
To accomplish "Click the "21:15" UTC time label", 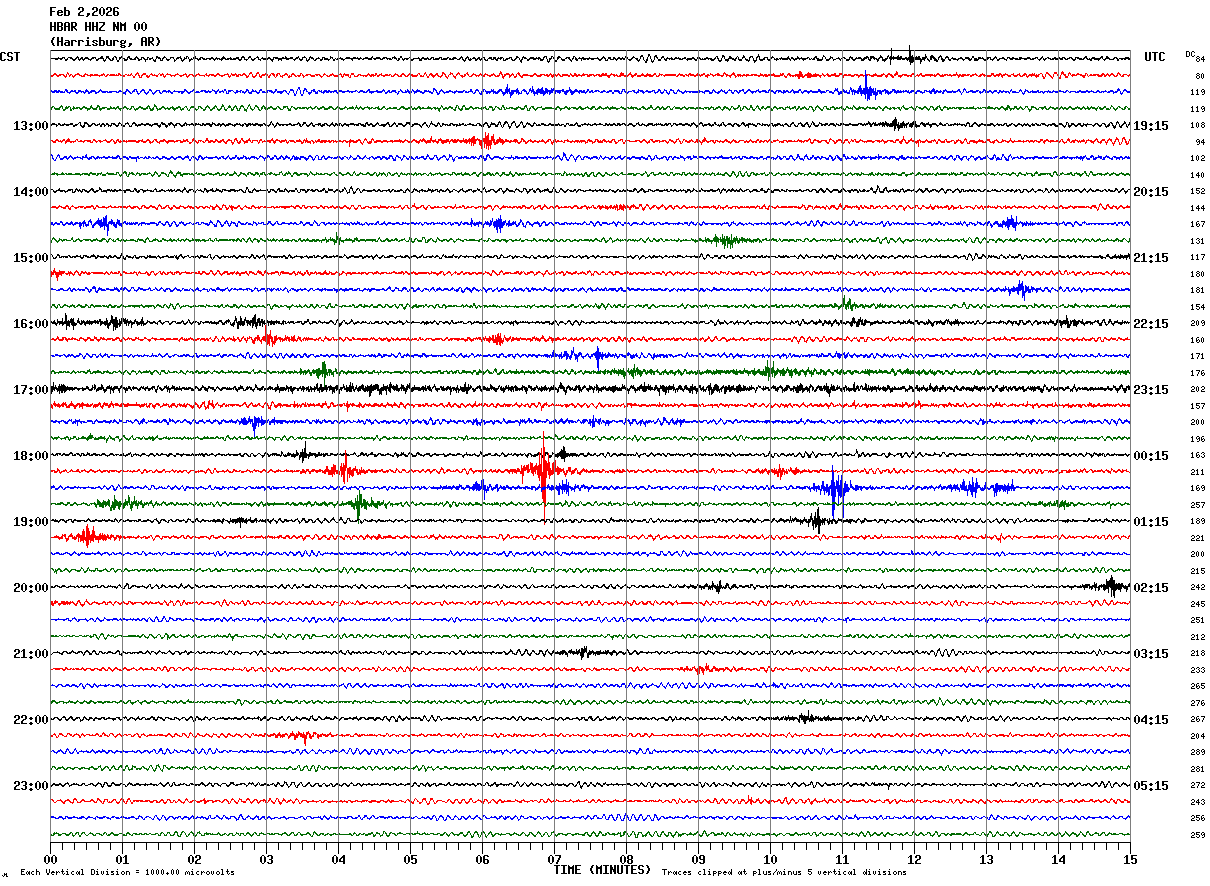I will (x=1151, y=258).
